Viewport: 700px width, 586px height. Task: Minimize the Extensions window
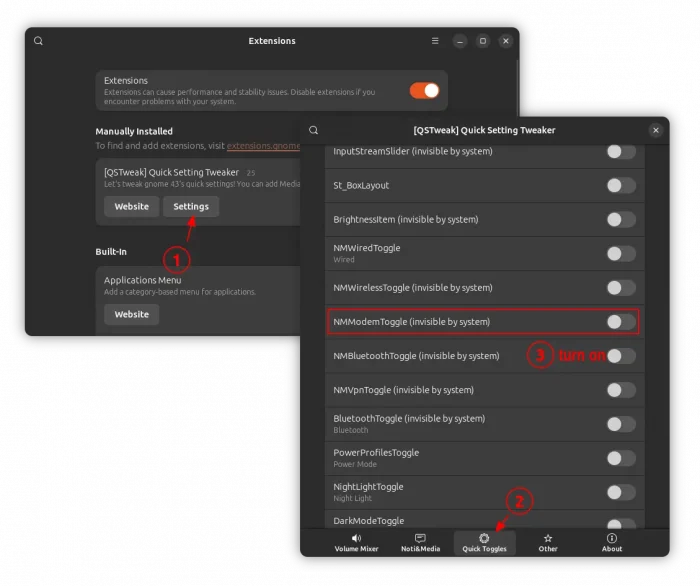(459, 41)
